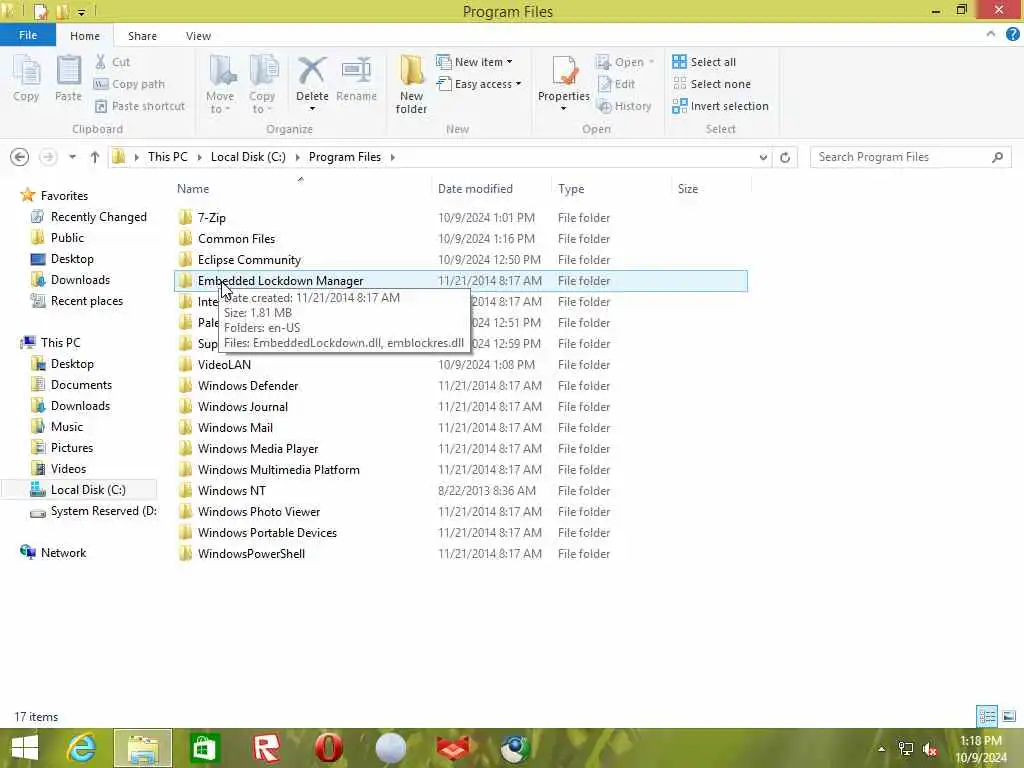Click the This PC breadcrumb
Screen dimensions: 1024x768
coord(167,157)
